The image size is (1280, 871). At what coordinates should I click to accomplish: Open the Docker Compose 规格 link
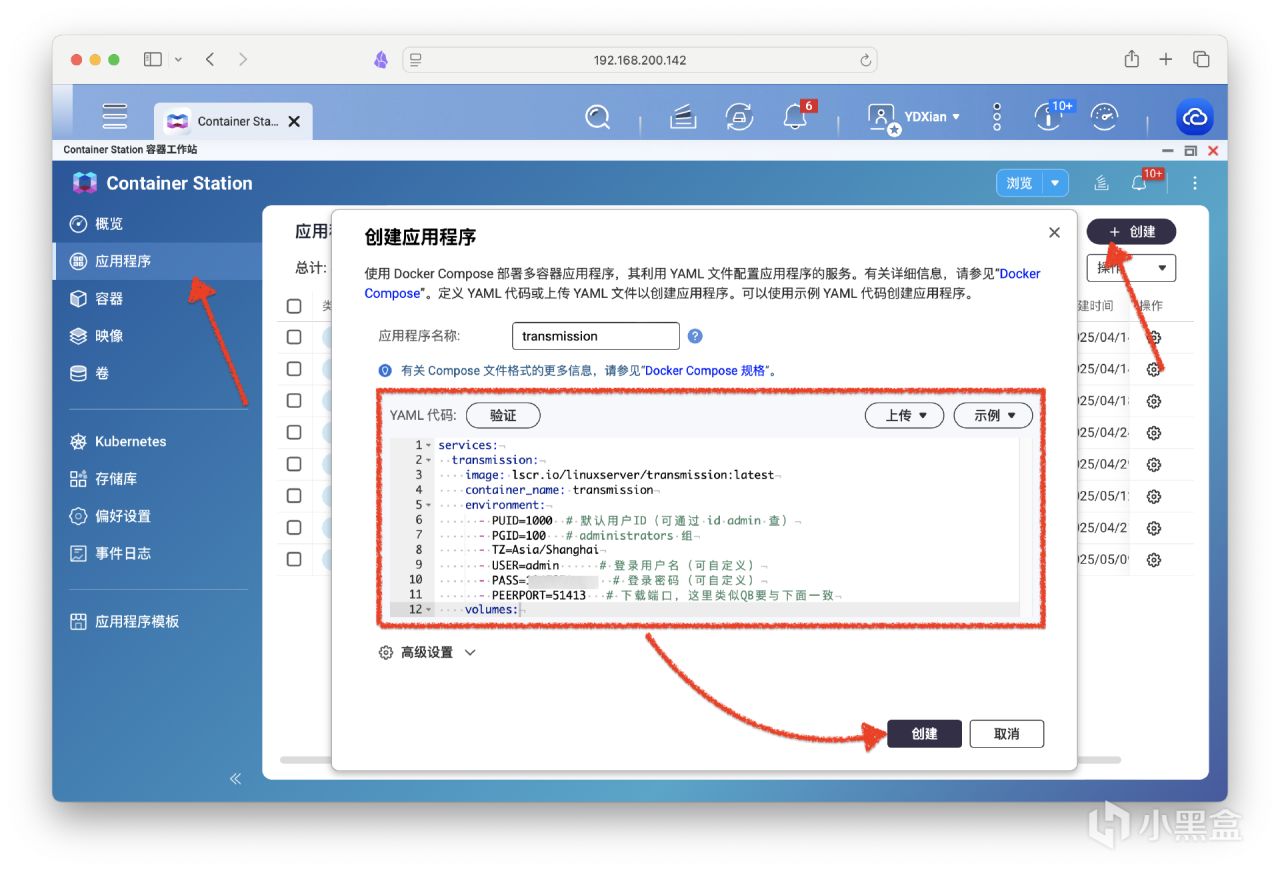tap(706, 370)
